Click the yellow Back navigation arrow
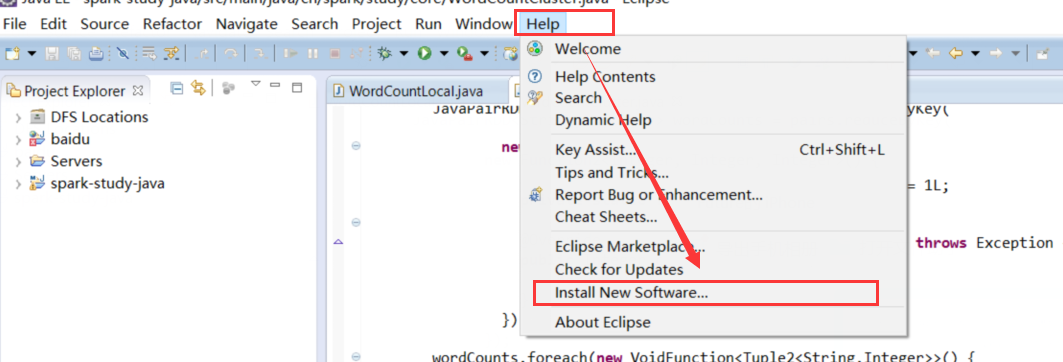1063x362 pixels. tap(956, 53)
